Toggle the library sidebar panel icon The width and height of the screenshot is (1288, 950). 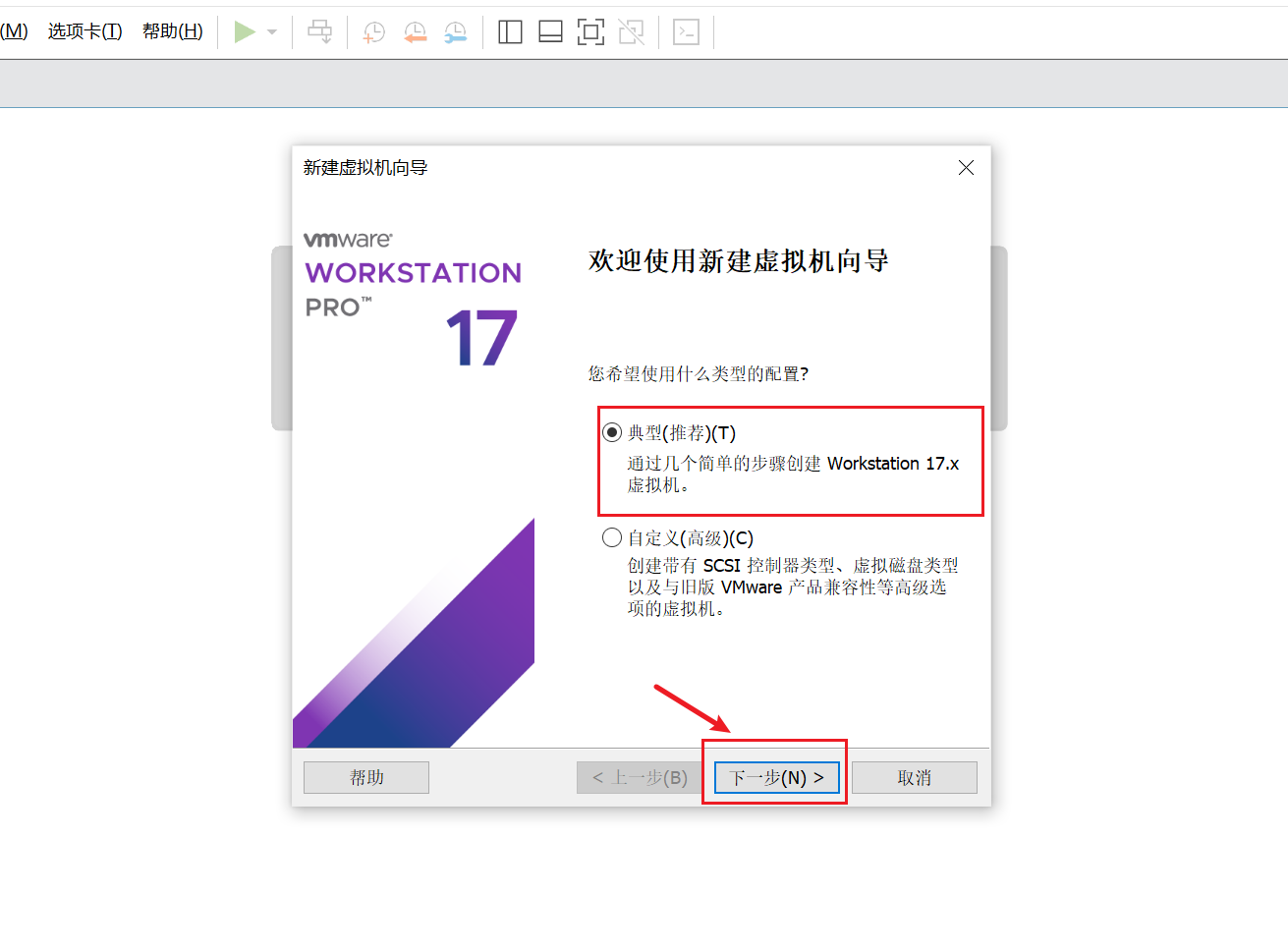pyautogui.click(x=510, y=32)
